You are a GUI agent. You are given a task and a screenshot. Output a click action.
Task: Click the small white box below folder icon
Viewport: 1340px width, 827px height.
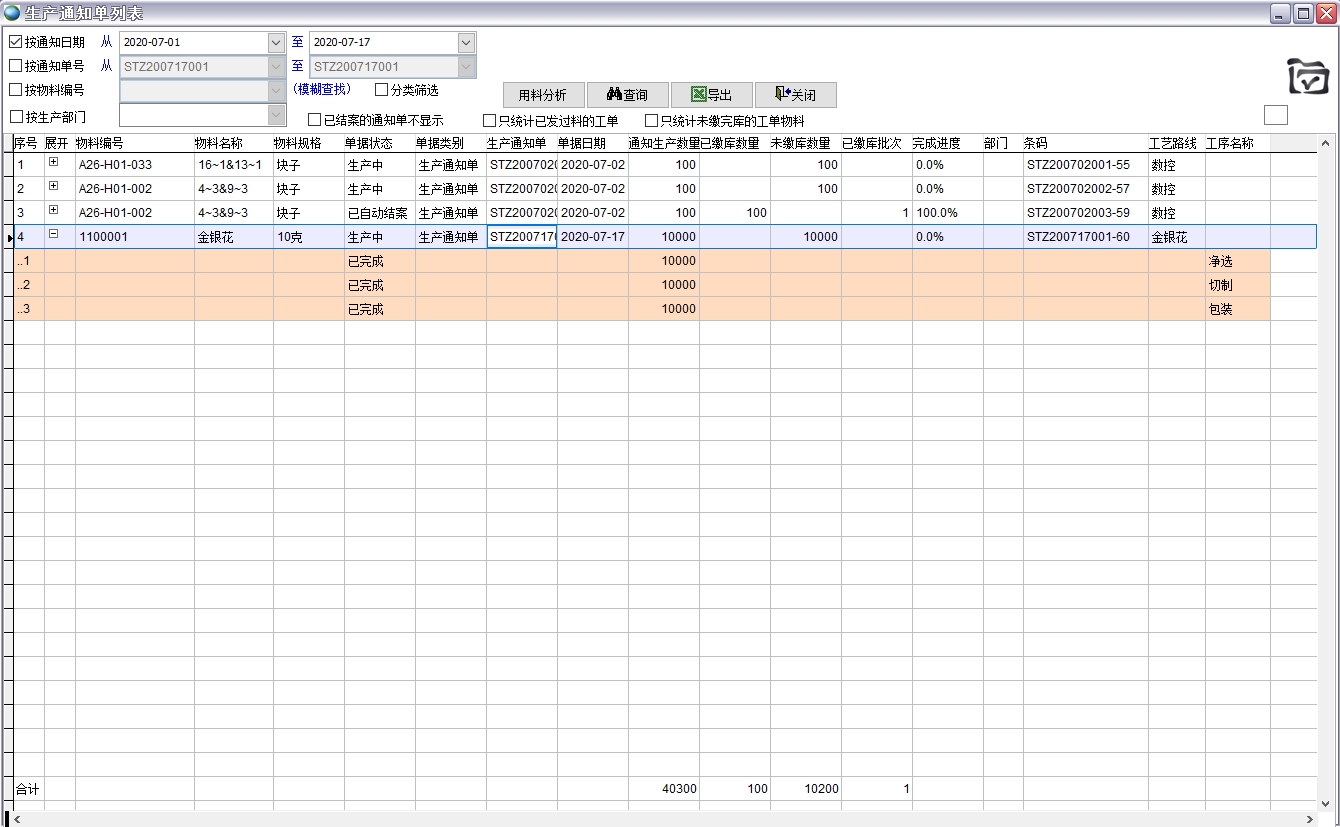[x=1275, y=115]
